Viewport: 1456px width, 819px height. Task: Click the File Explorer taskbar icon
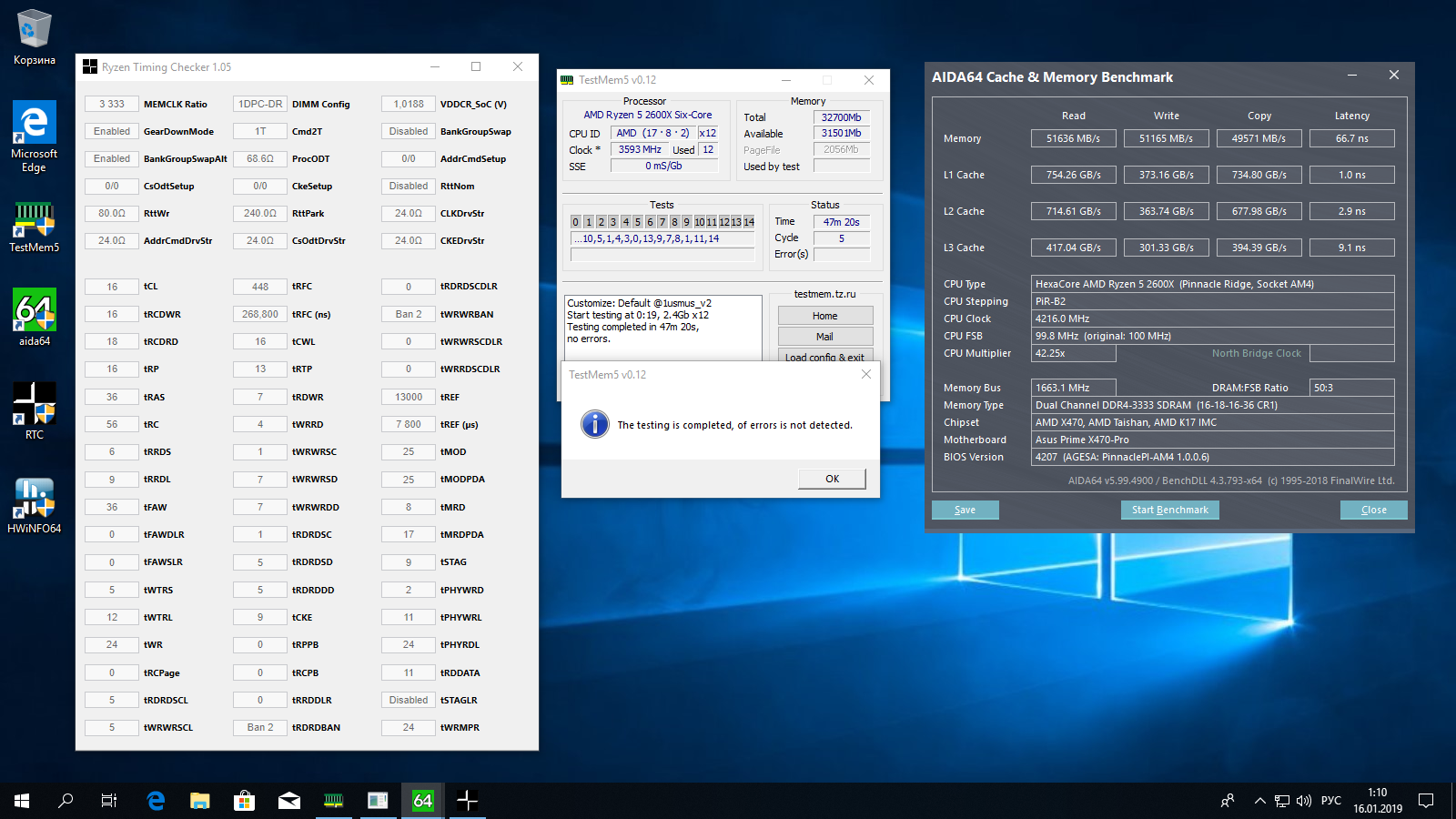pos(200,801)
